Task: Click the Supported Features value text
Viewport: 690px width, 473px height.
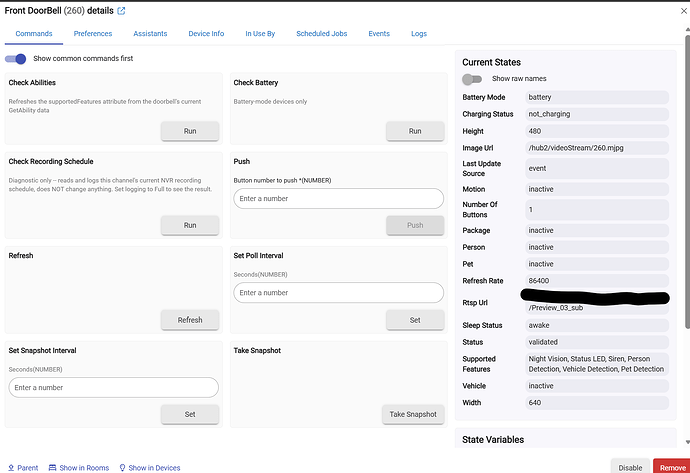Action: pyautogui.click(x=596, y=364)
